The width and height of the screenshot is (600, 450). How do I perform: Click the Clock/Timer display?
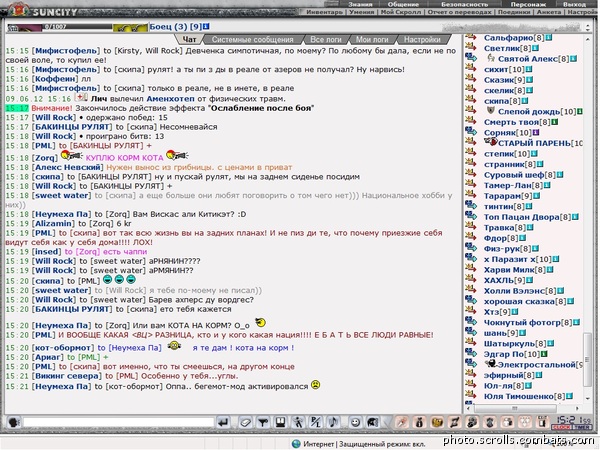(x=572, y=422)
